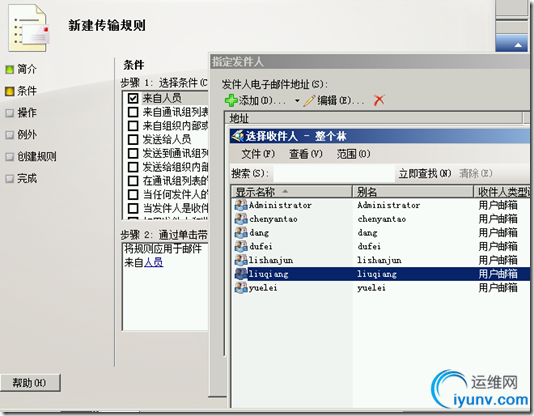Check the 发送到通讯组 condition checkbox
The height and width of the screenshot is (416, 534).
pos(133,154)
